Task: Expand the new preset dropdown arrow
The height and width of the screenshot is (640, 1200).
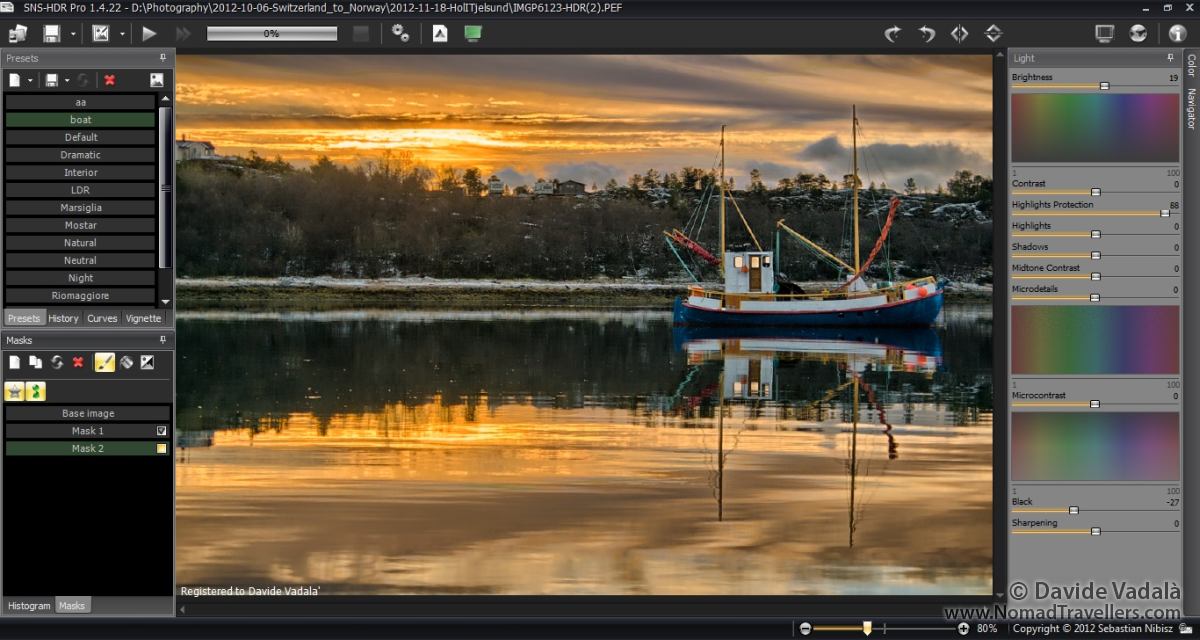Action: (x=31, y=80)
